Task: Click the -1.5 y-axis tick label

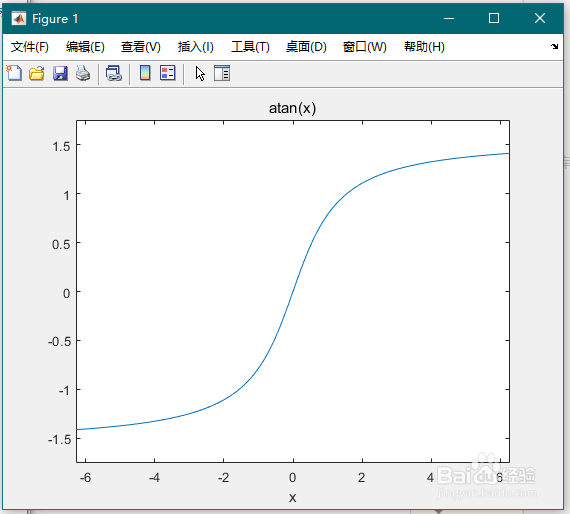Action: click(59, 439)
